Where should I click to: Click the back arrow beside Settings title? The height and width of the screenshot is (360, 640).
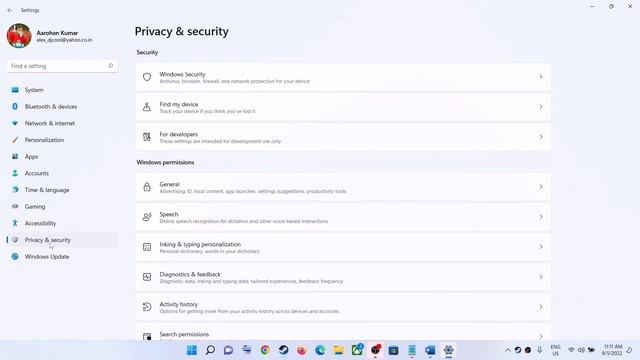10,10
